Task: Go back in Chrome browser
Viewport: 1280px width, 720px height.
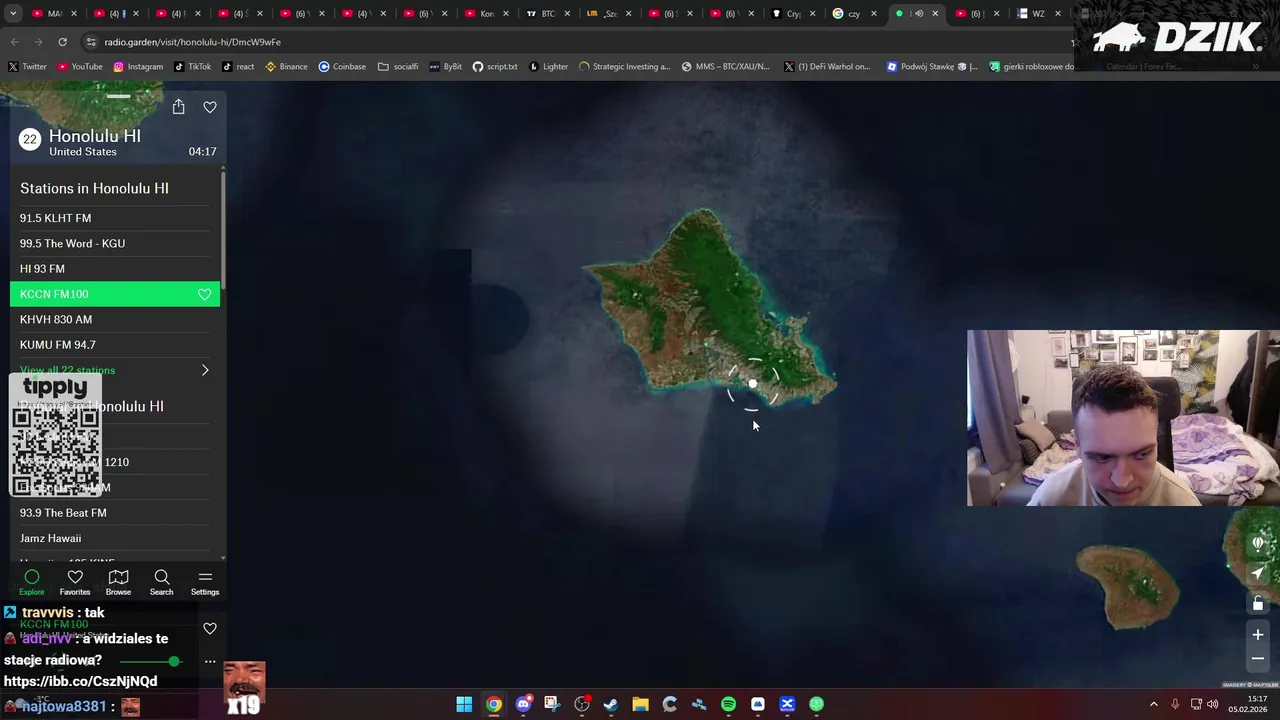Action: click(14, 42)
